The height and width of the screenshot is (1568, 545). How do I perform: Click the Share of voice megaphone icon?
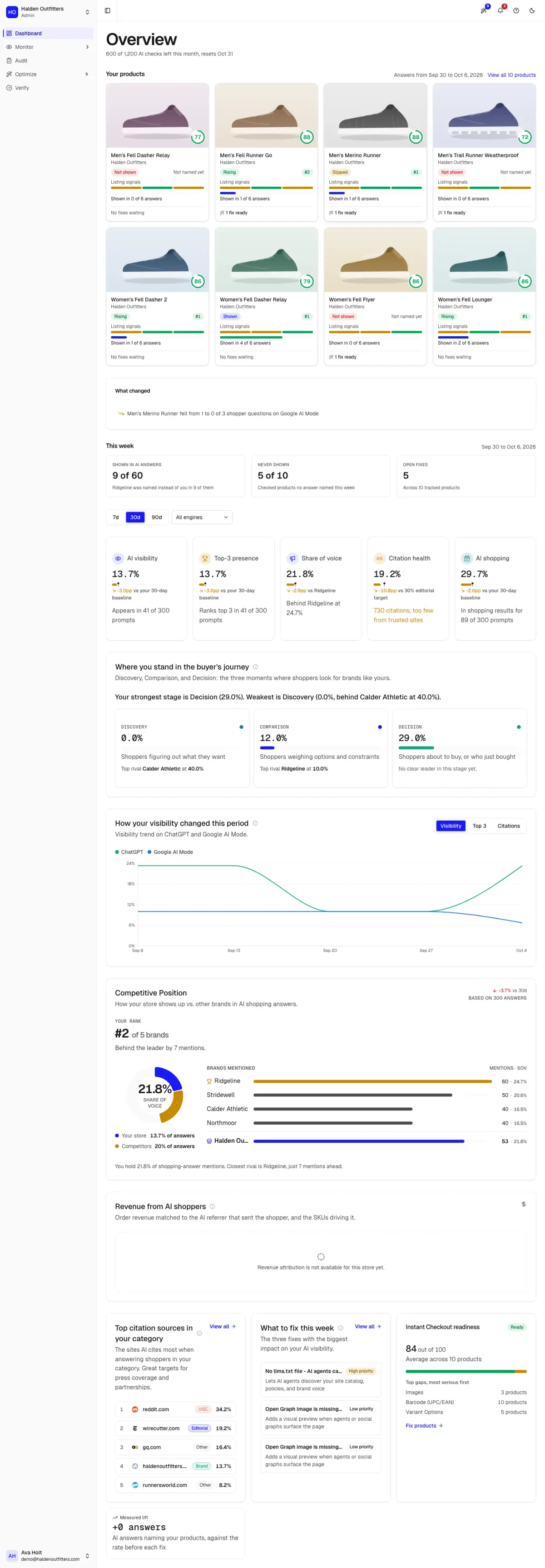point(292,558)
